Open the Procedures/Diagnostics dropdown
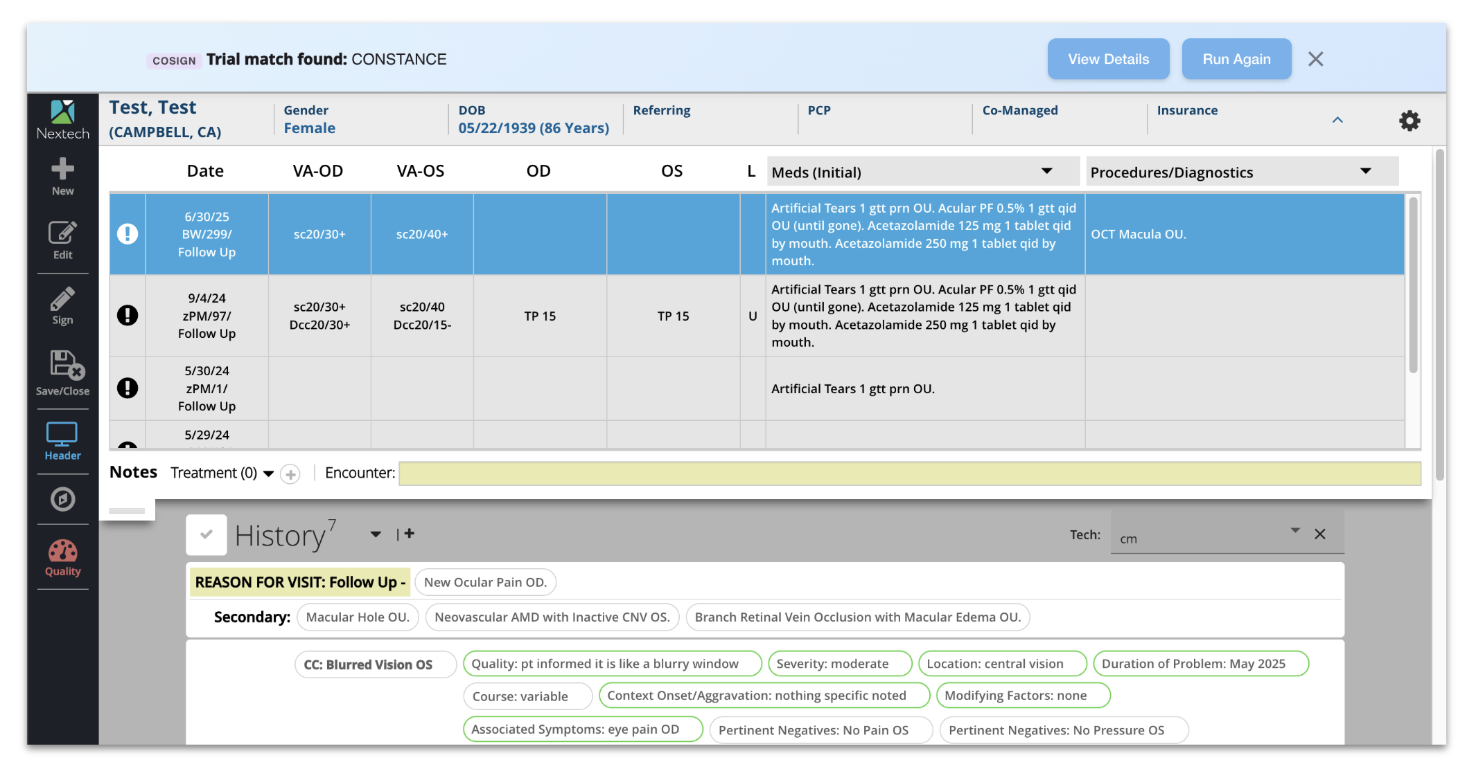Screen dimensions: 1474x774 point(1366,170)
